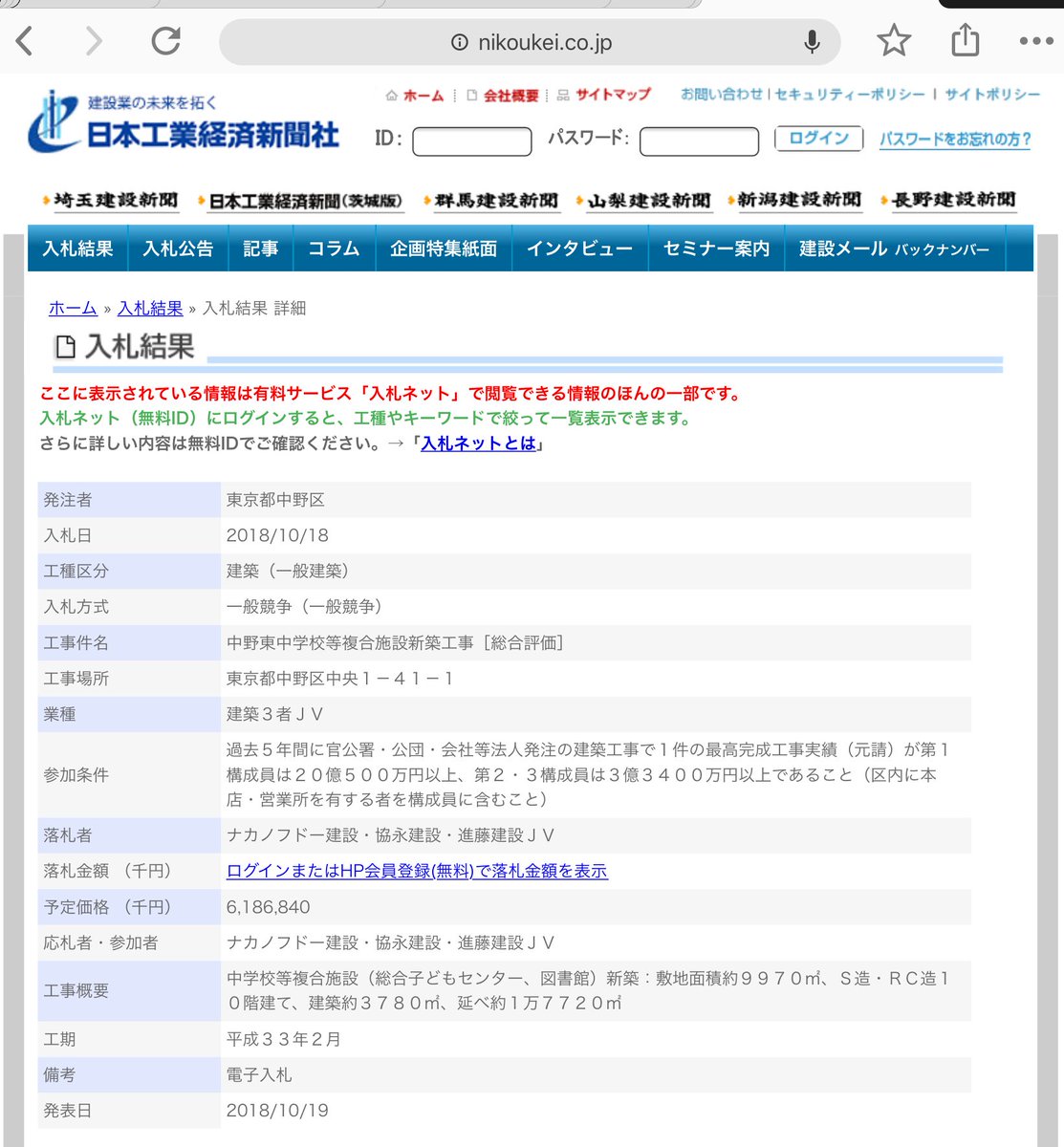This screenshot has height=1147, width=1064.
Task: Click into the ID input field
Action: point(472,141)
